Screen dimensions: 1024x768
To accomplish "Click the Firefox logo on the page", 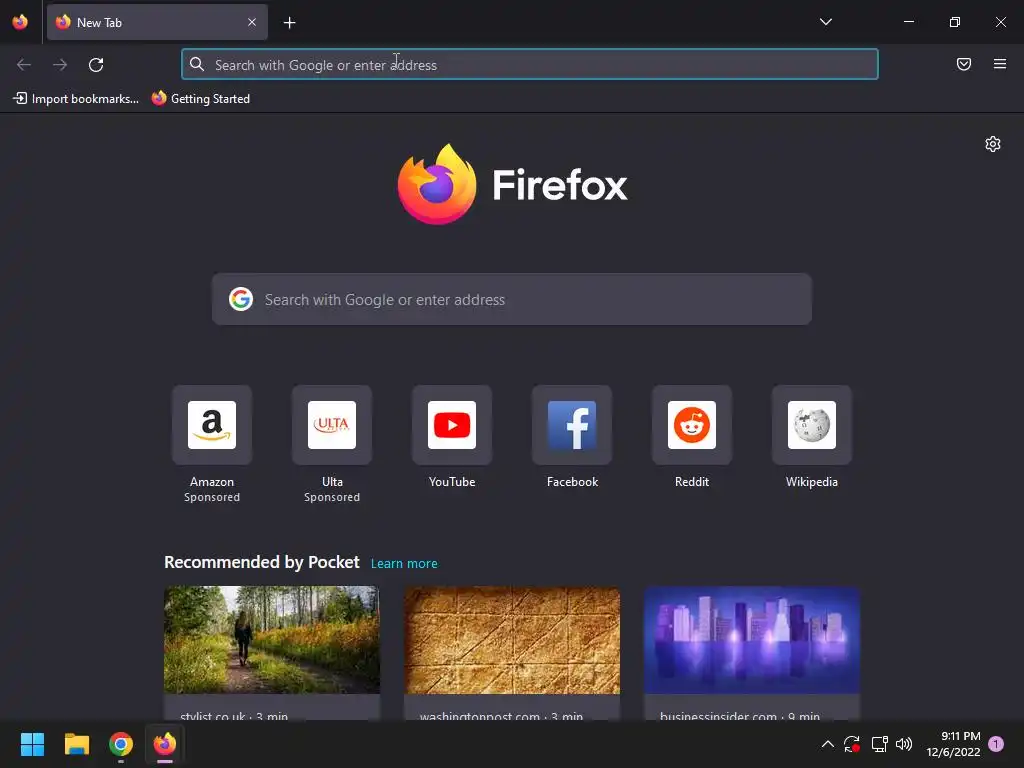I will pos(513,184).
